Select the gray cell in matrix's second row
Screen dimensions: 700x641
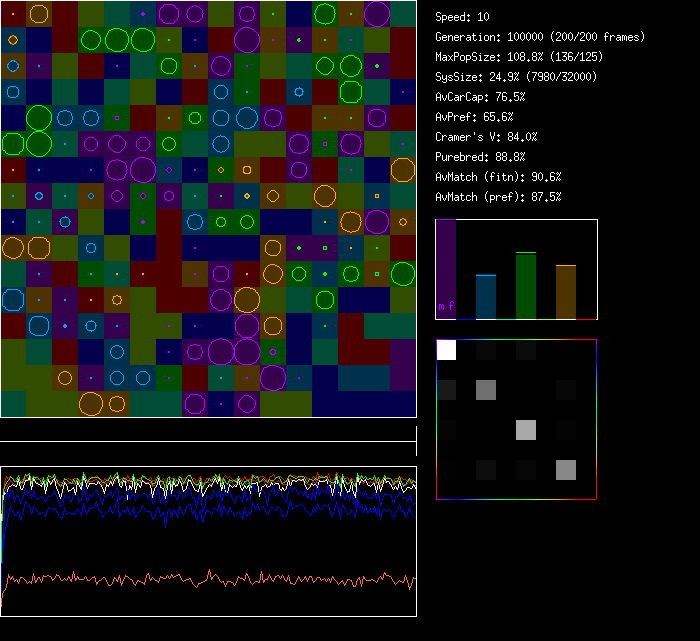486,390
